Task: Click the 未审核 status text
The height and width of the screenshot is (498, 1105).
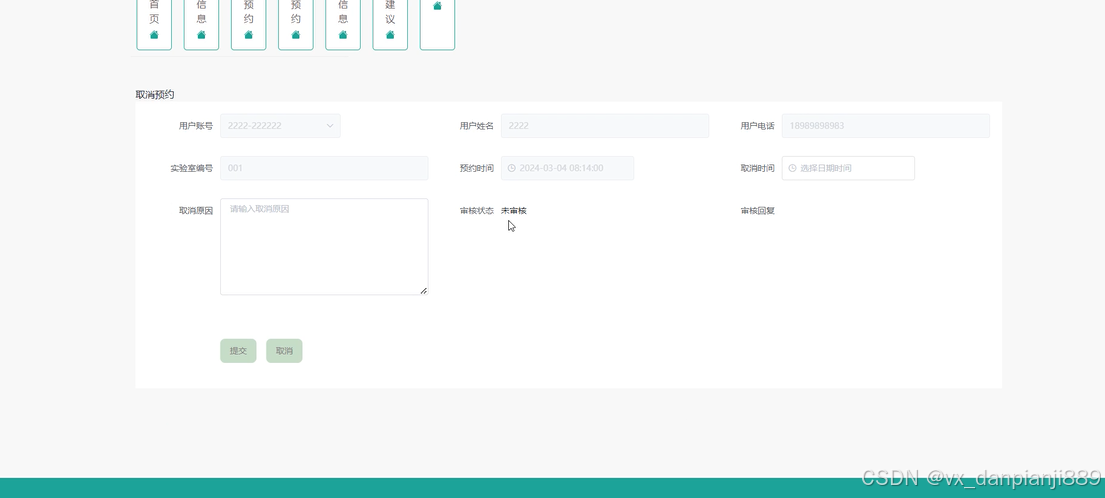Action: tap(514, 211)
